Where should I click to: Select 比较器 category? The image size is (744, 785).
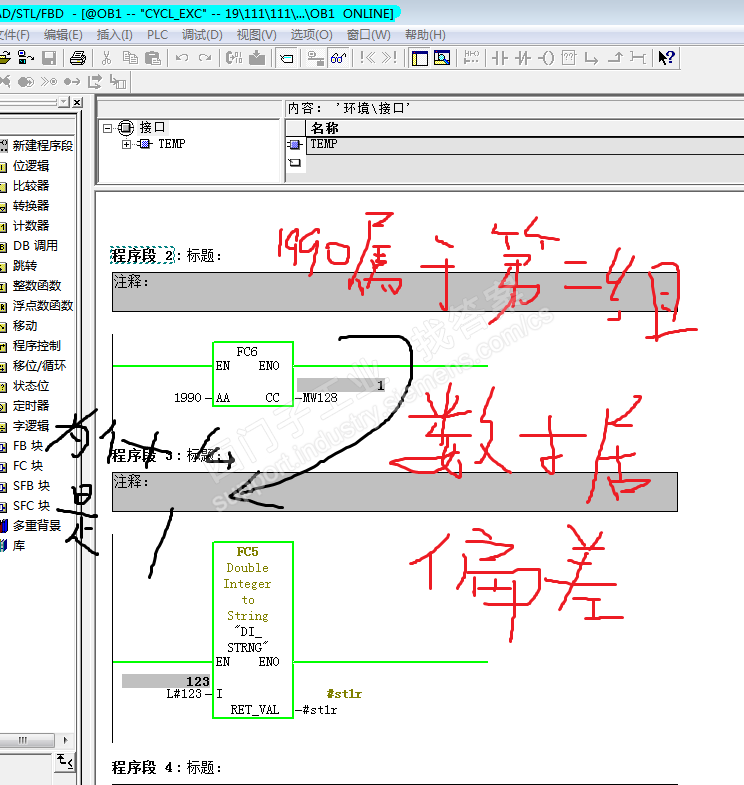coord(31,186)
